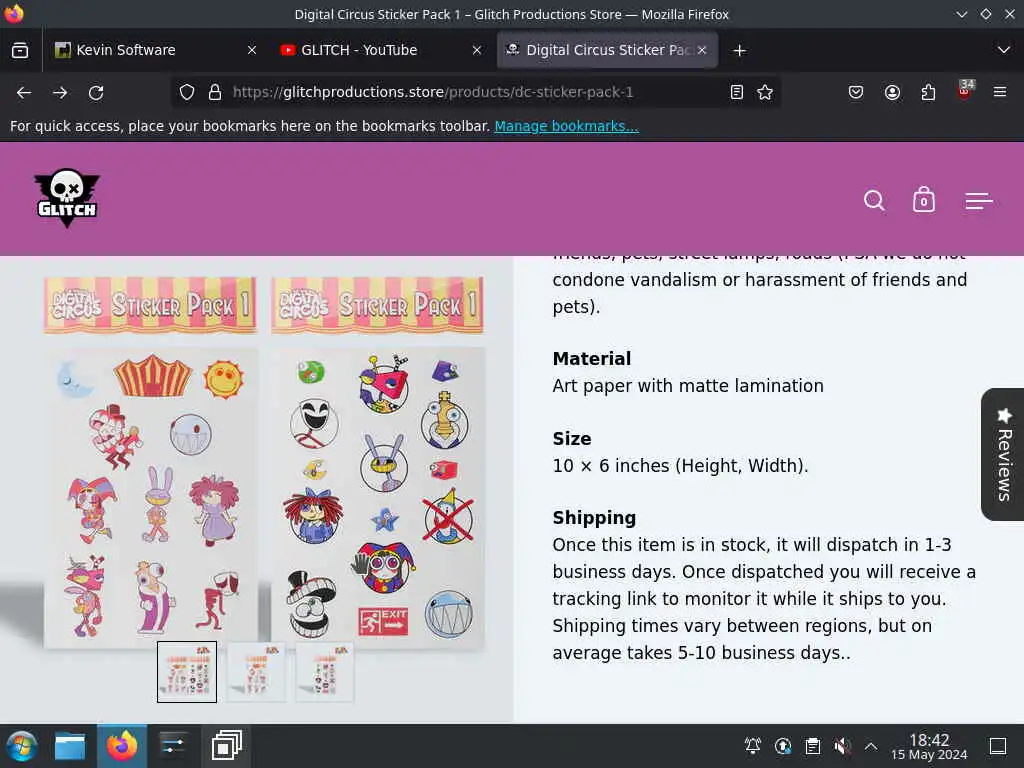Open the Firefox account icon
Image resolution: width=1024 pixels, height=768 pixels.
pos(892,92)
